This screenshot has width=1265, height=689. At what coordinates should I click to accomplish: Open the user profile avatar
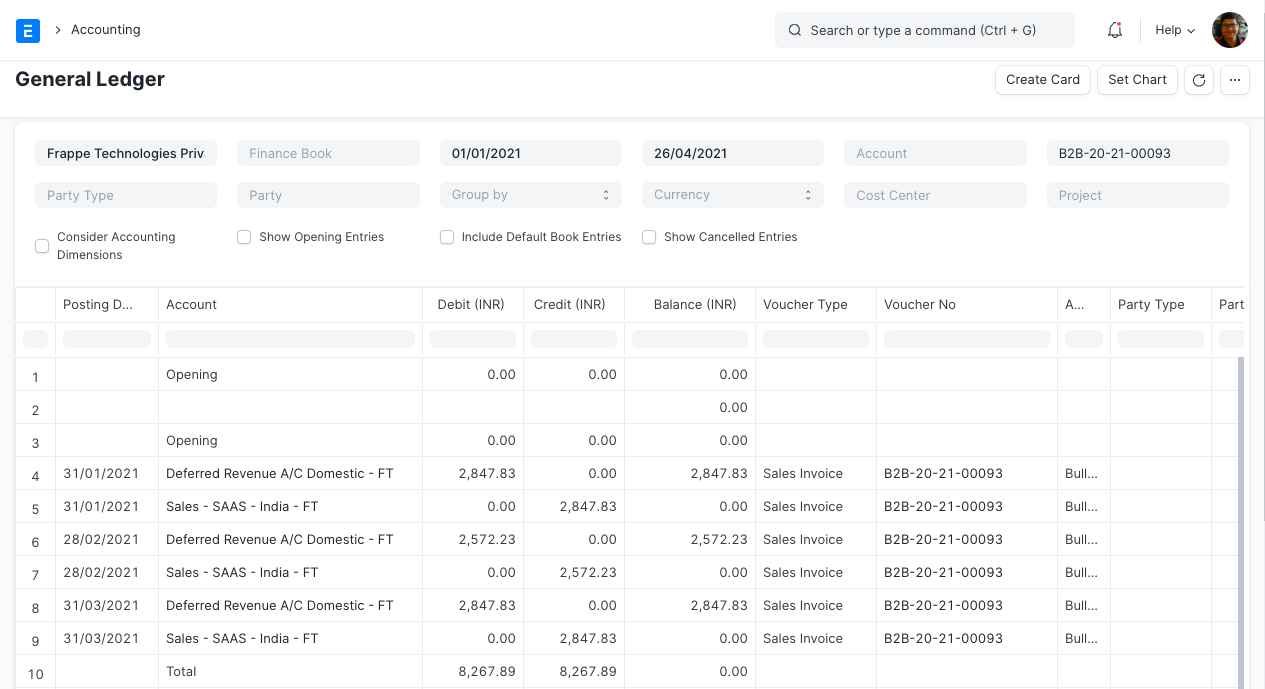1229,30
